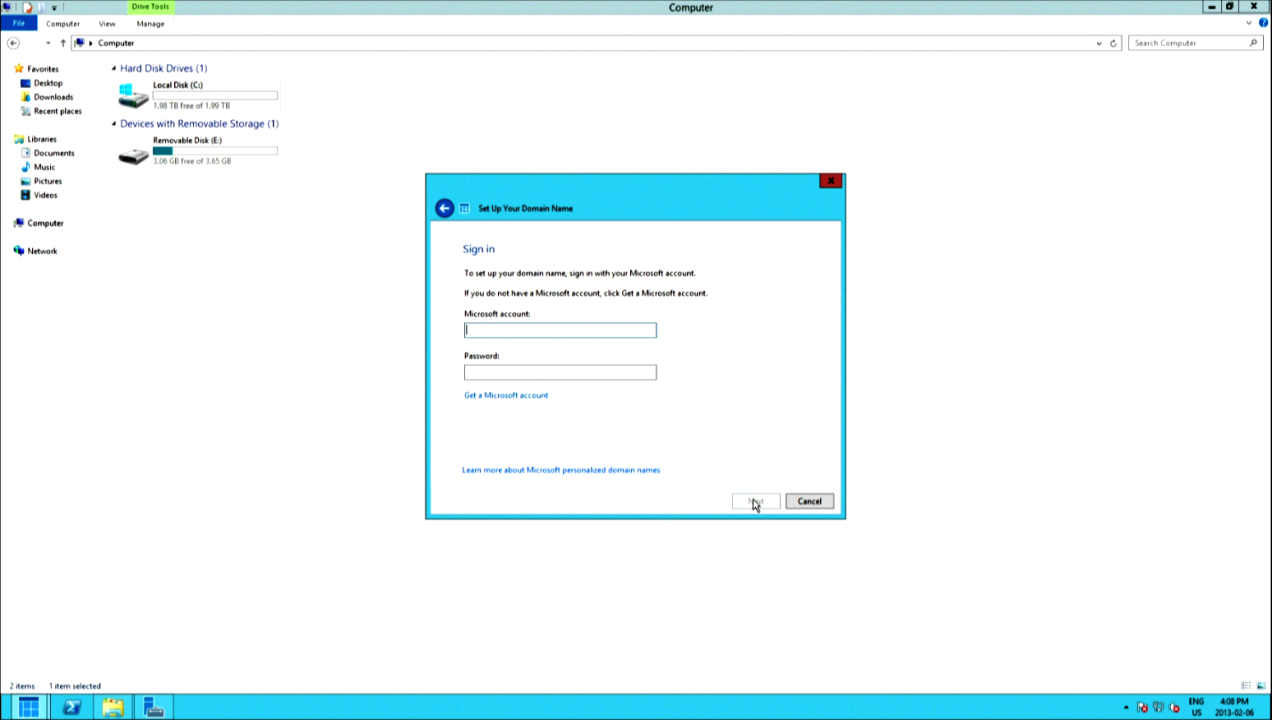The image size is (1272, 720).
Task: Click the Explorer refresh button
Action: pyautogui.click(x=1113, y=43)
